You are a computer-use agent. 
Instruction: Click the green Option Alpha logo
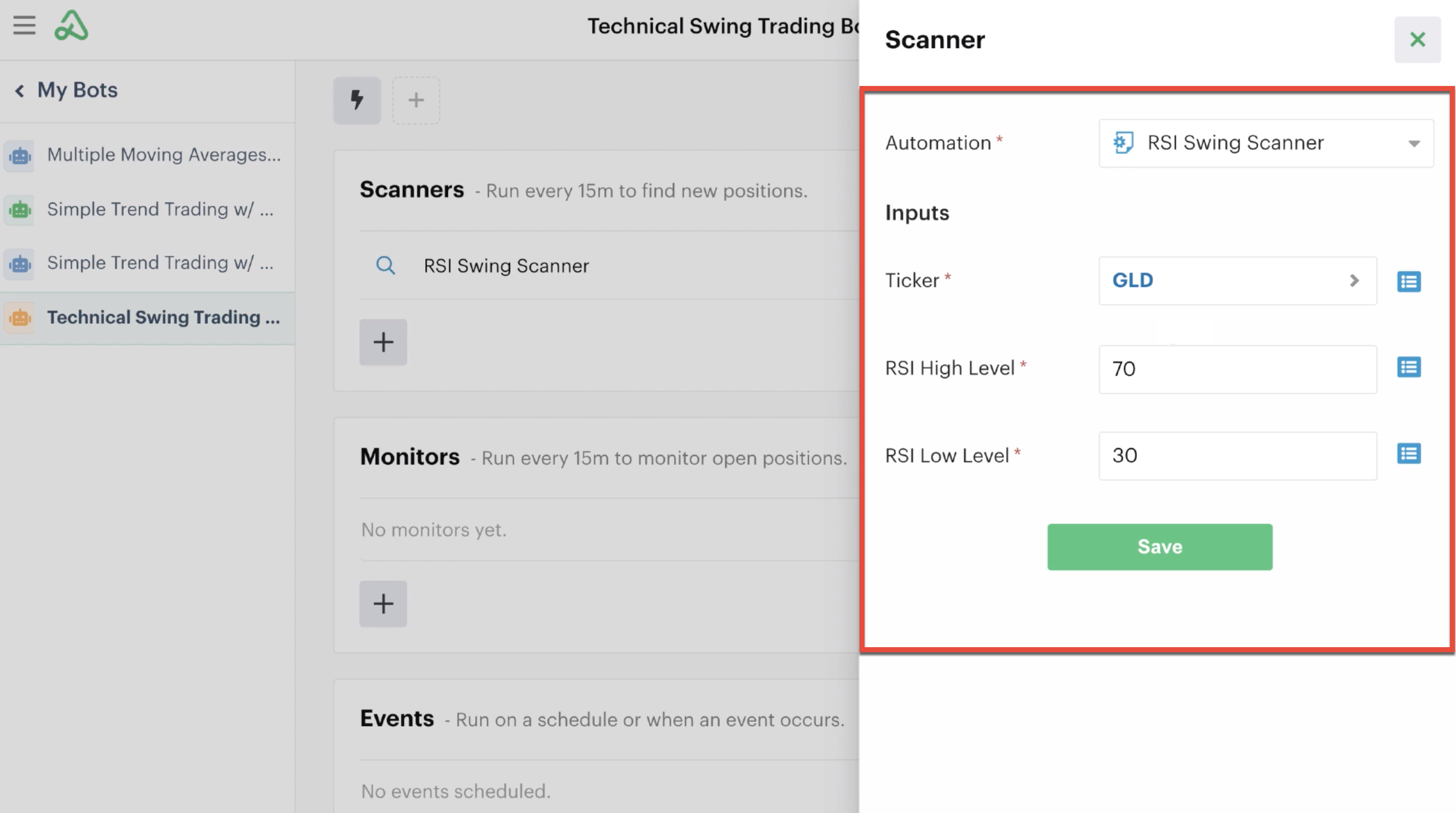(x=71, y=25)
